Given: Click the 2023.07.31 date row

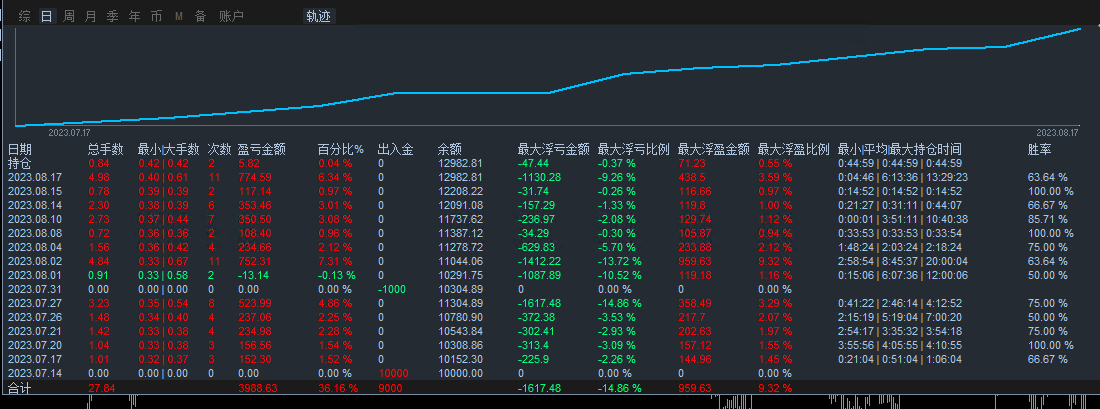Looking at the screenshot, I should (x=35, y=289).
